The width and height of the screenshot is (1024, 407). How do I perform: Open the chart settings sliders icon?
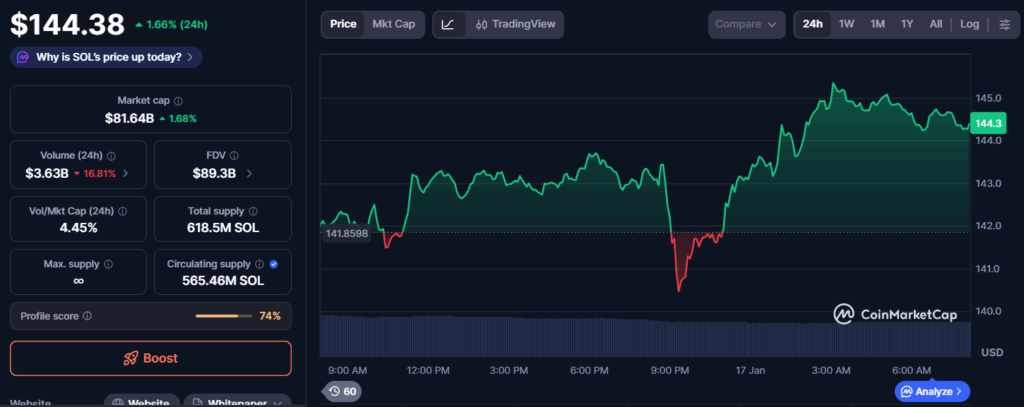click(x=1004, y=24)
